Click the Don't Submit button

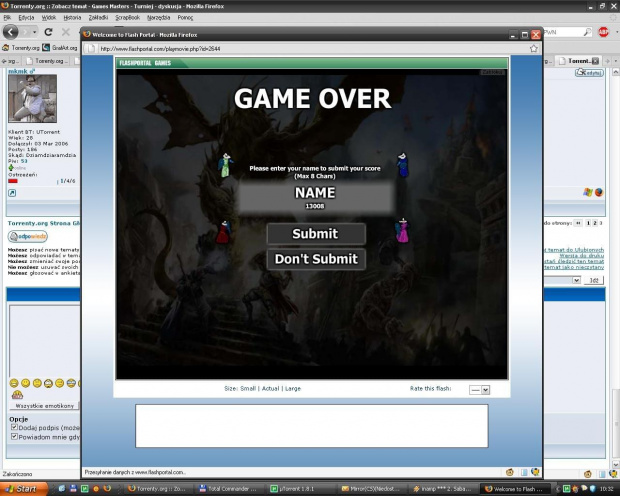(316, 259)
